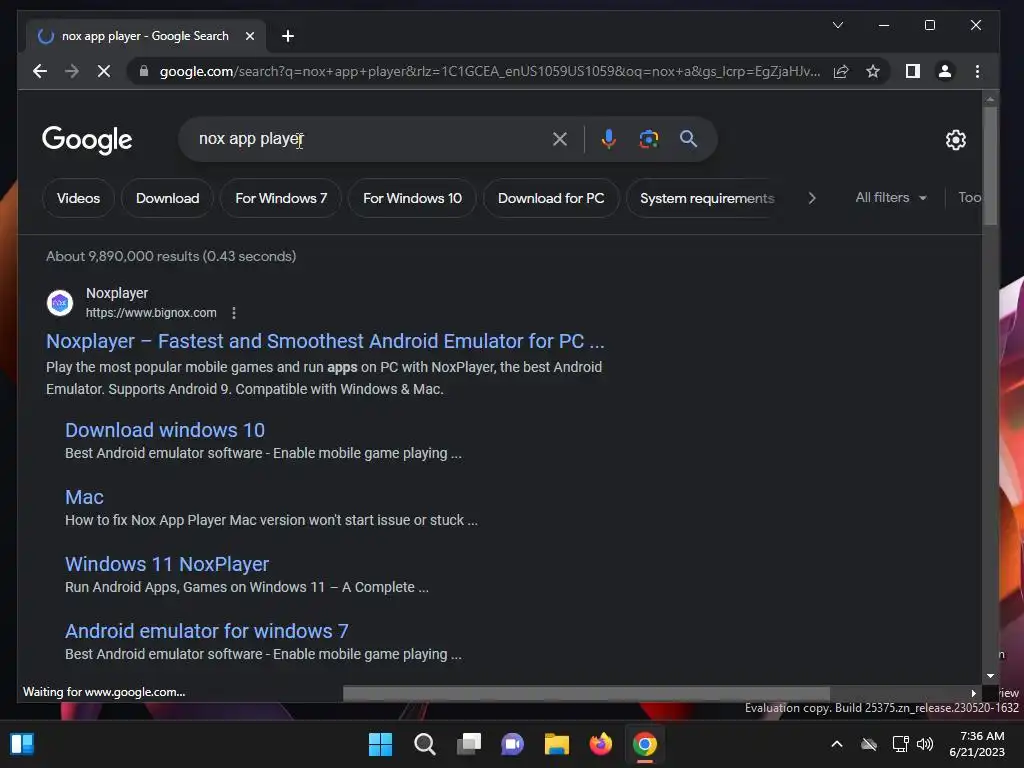Open Android emulator for windows 7 link

(206, 631)
